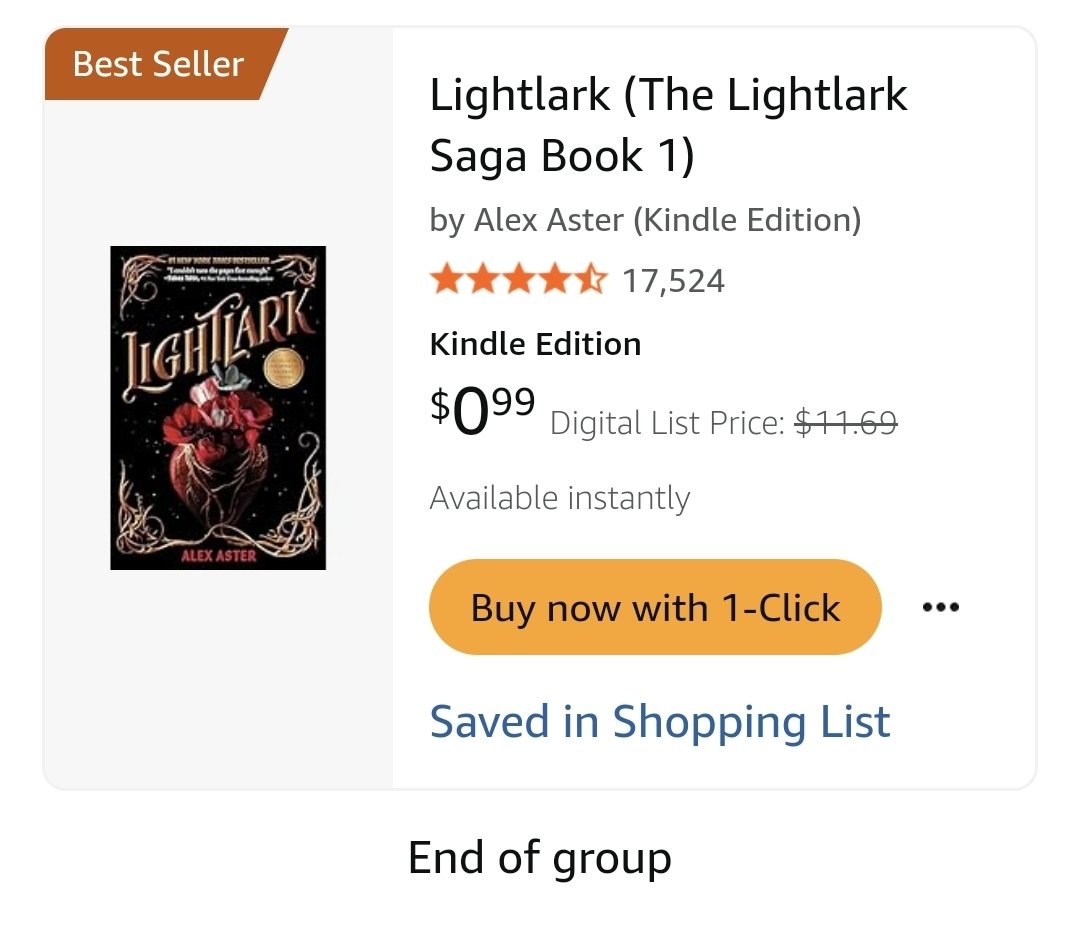Image resolution: width=1080 pixels, height=931 pixels.
Task: Click the LIGHTLARK lettering on the cover image
Action: [217, 344]
